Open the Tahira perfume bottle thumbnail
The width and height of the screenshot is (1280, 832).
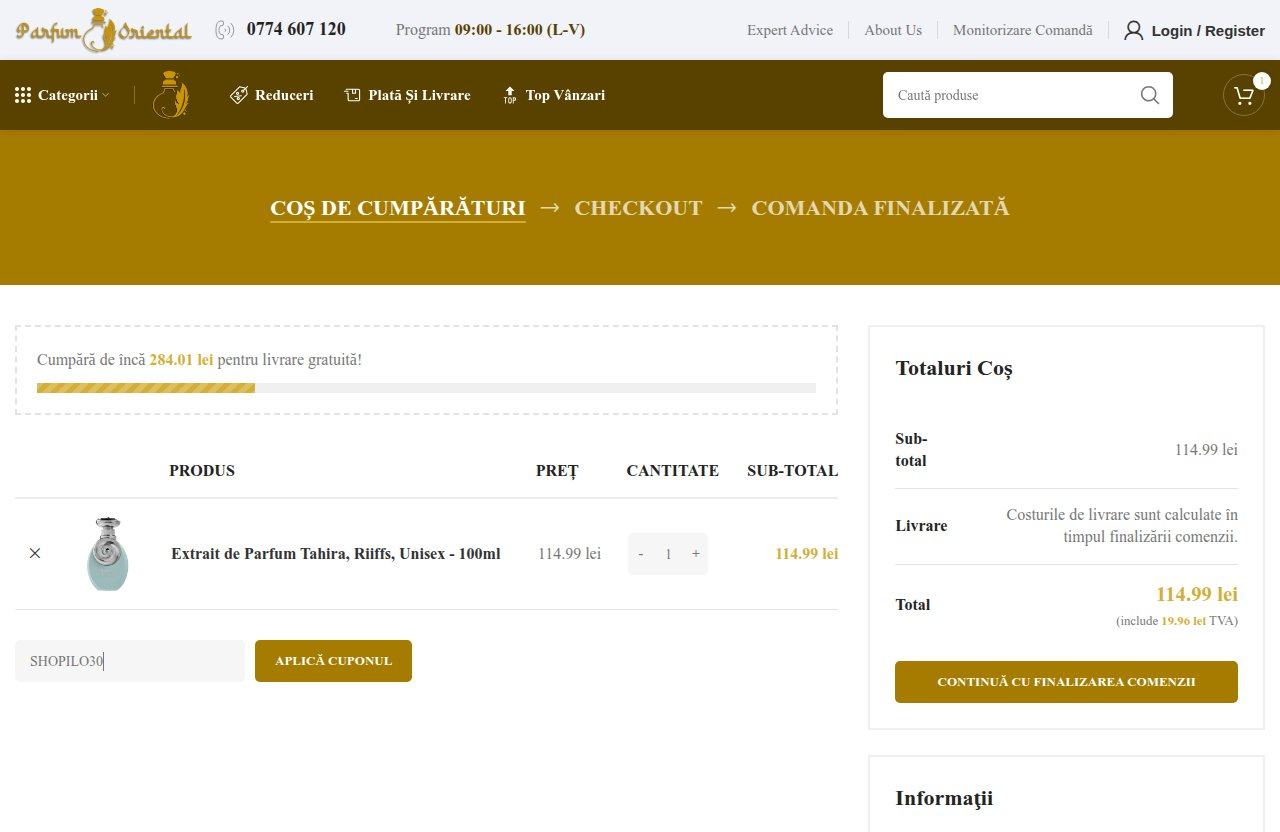108,553
